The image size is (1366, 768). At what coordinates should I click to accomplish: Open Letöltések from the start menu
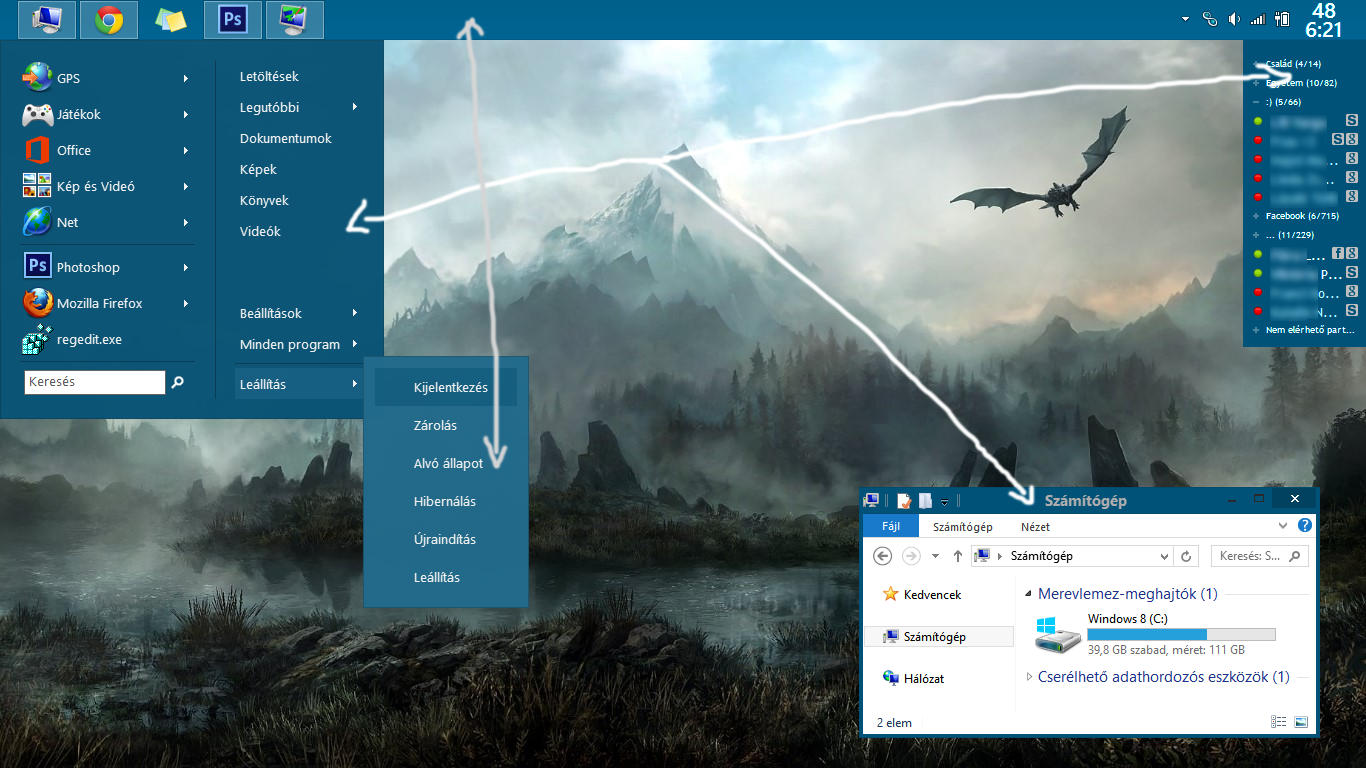coord(269,76)
